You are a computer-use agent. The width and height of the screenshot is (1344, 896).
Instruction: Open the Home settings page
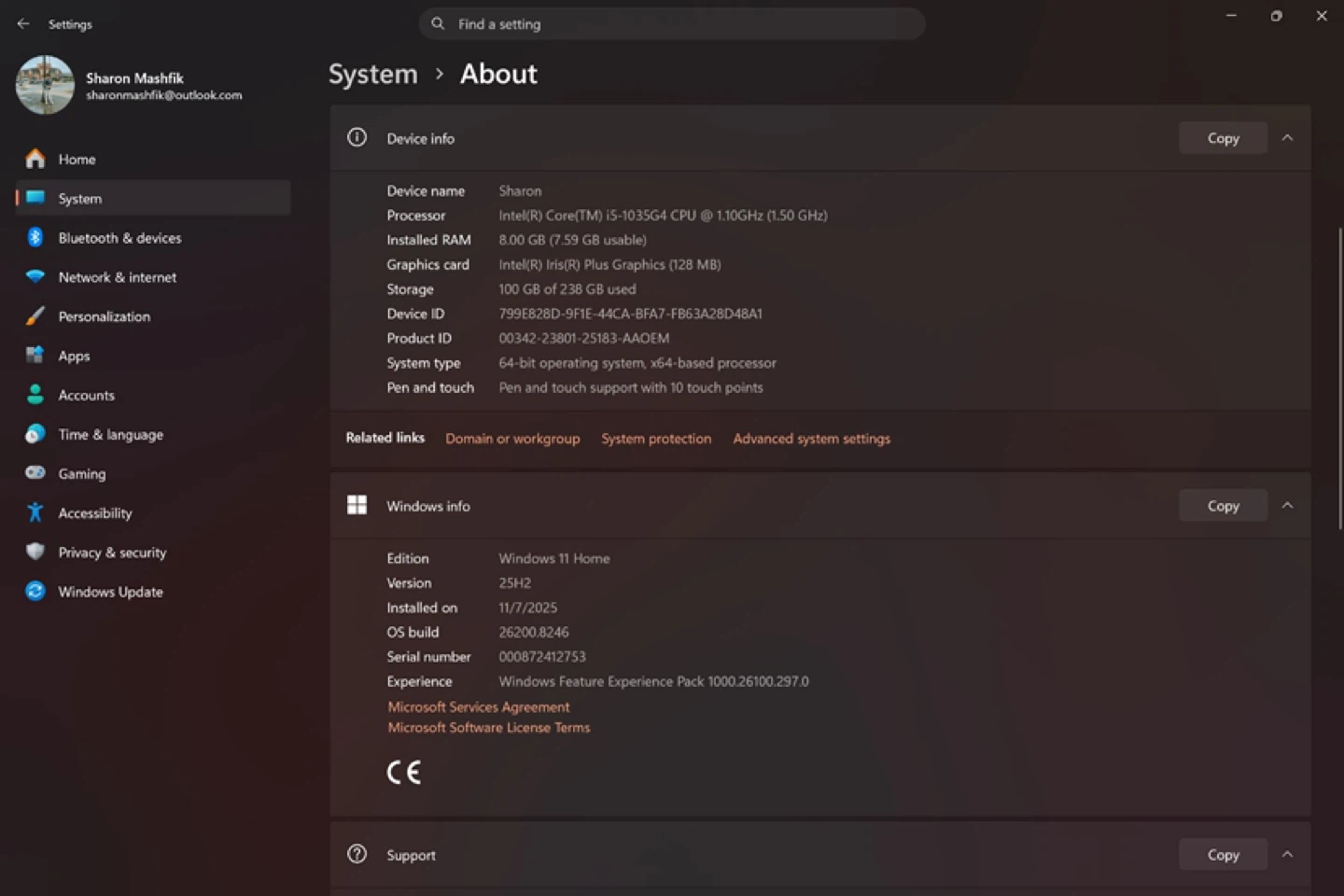pyautogui.click(x=153, y=160)
